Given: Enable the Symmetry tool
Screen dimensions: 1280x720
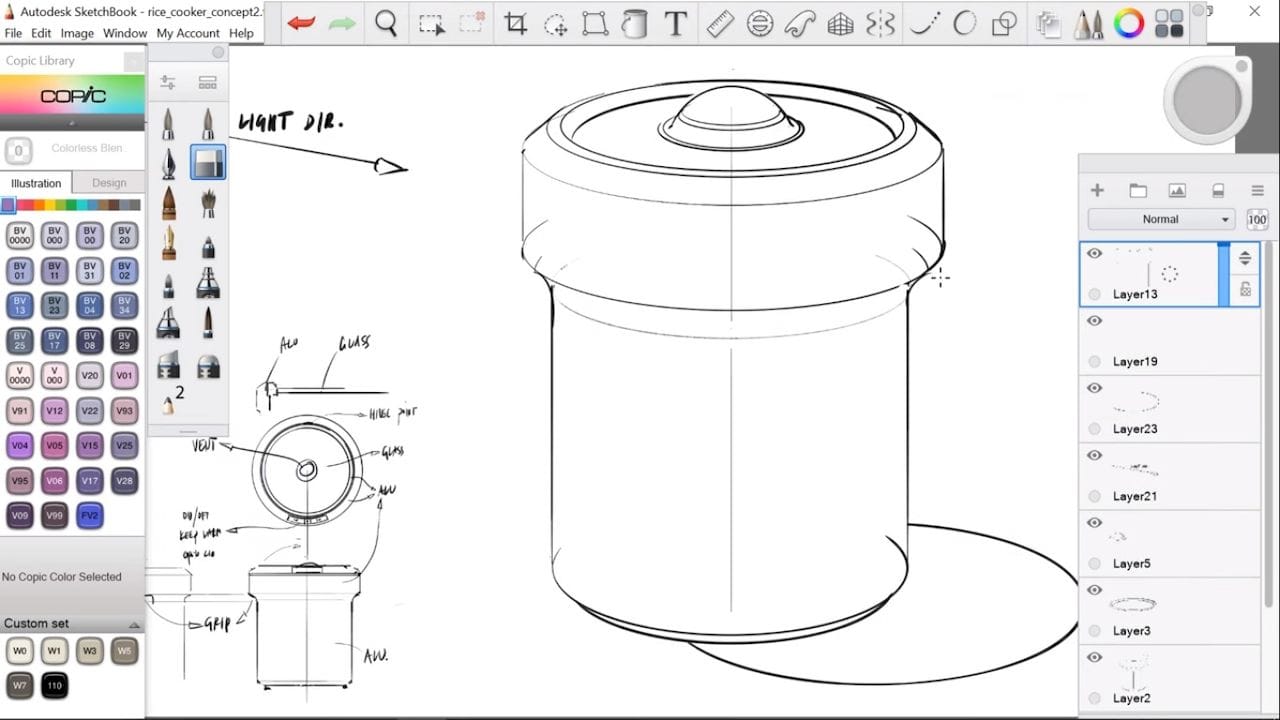Looking at the screenshot, I should coord(881,24).
